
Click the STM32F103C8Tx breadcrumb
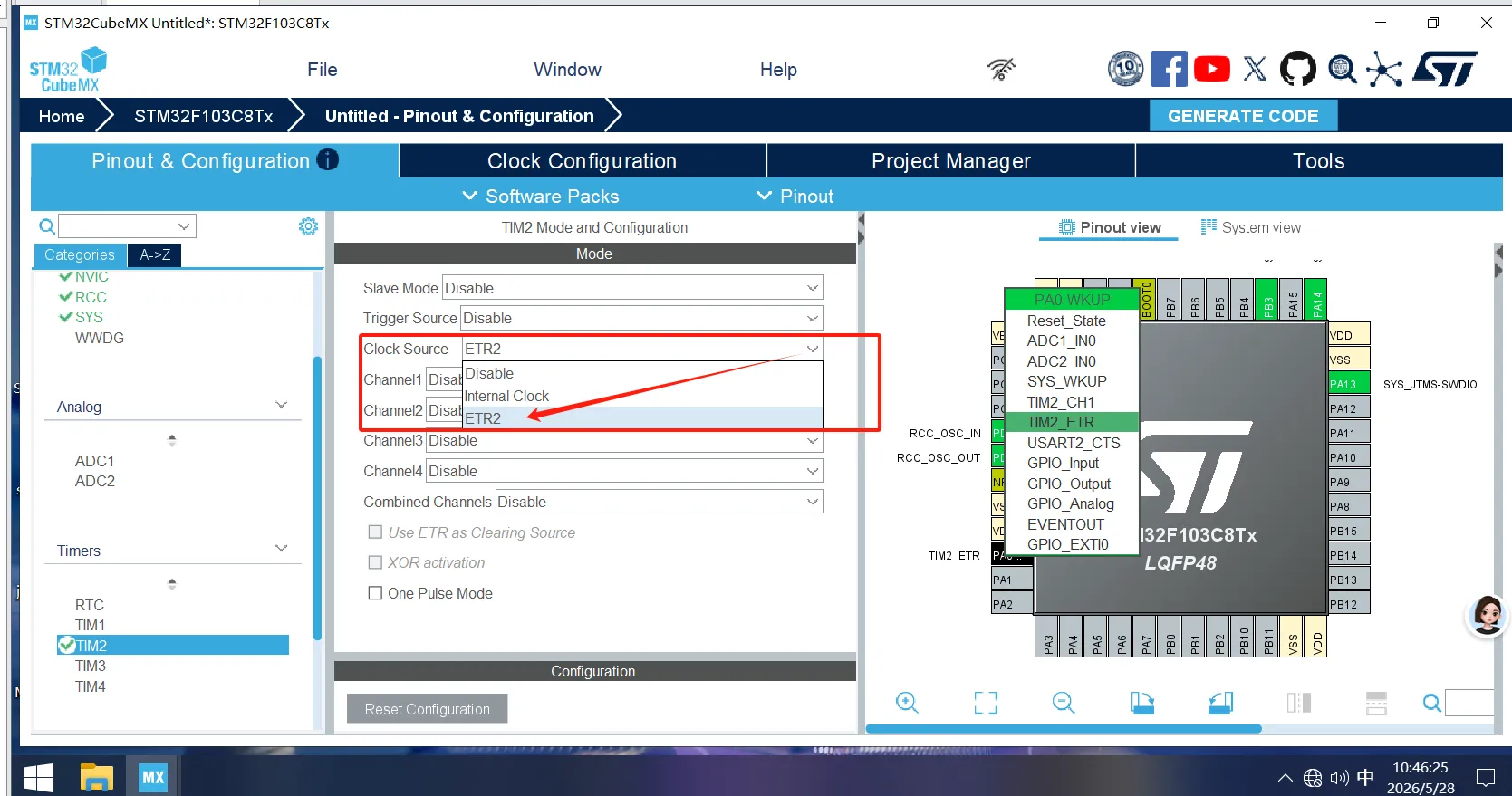204,116
